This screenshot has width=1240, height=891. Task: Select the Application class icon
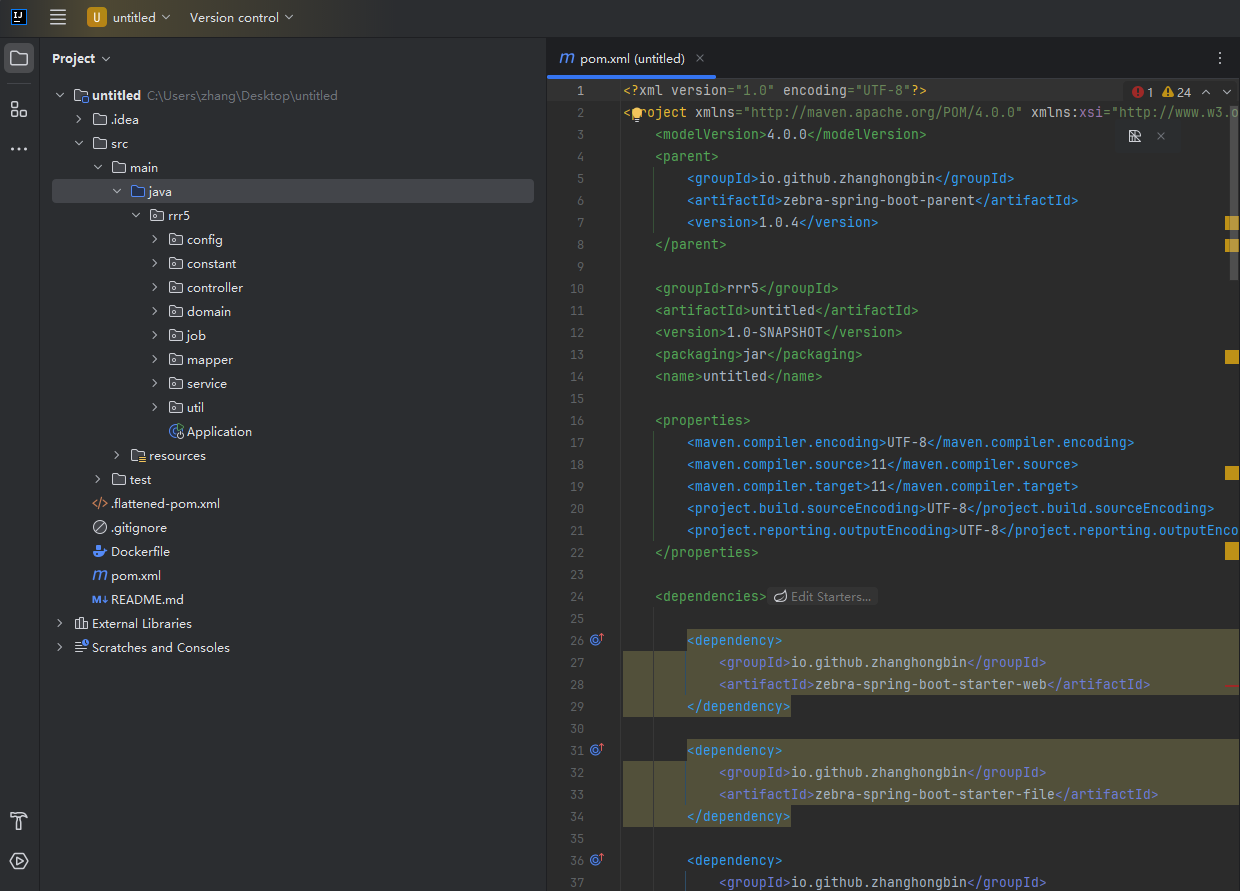coord(176,432)
